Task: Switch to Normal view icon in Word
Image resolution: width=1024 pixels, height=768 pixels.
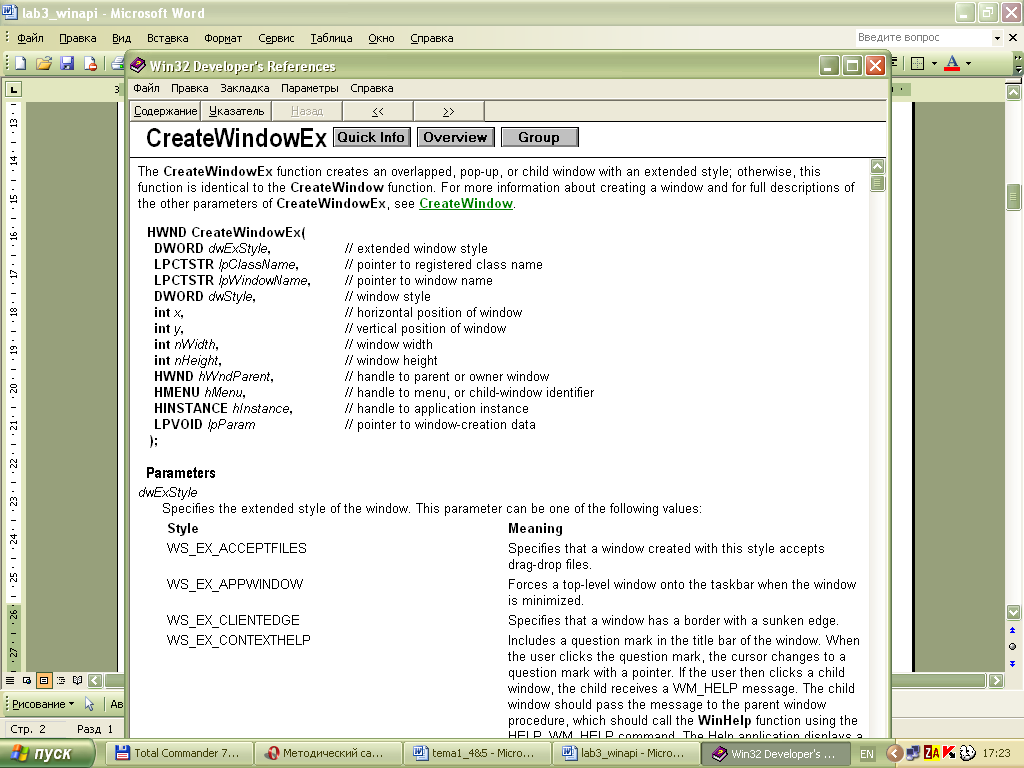Action: [x=10, y=680]
